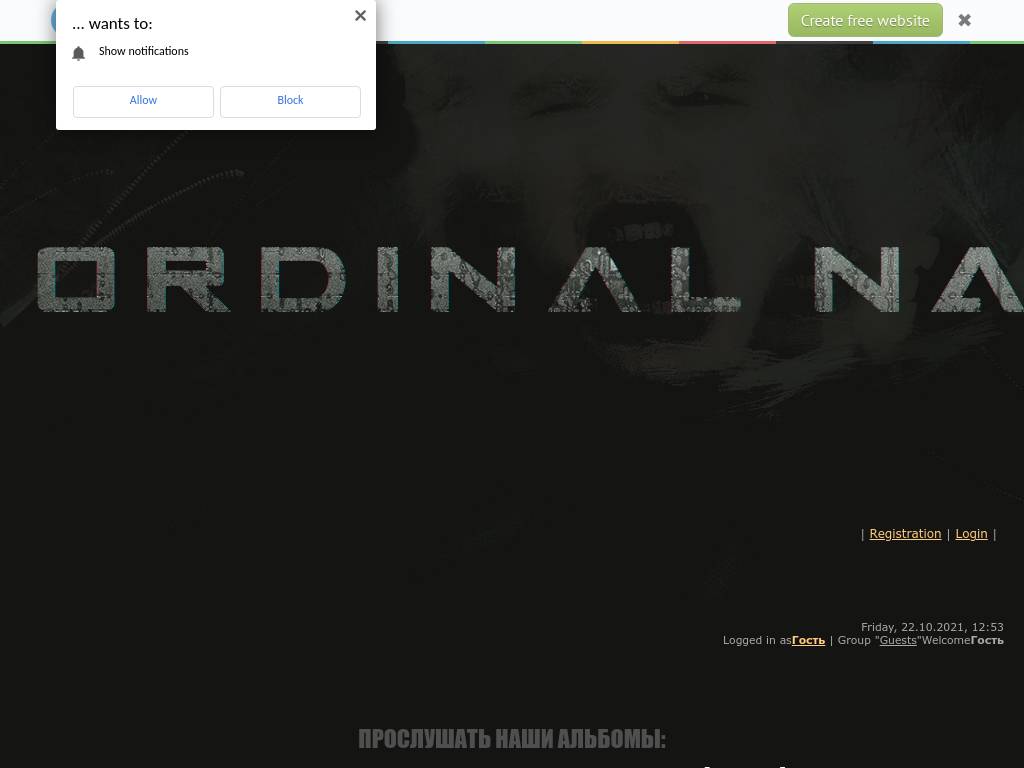Block notifications from this site
Image resolution: width=1024 pixels, height=768 pixels.
290,101
